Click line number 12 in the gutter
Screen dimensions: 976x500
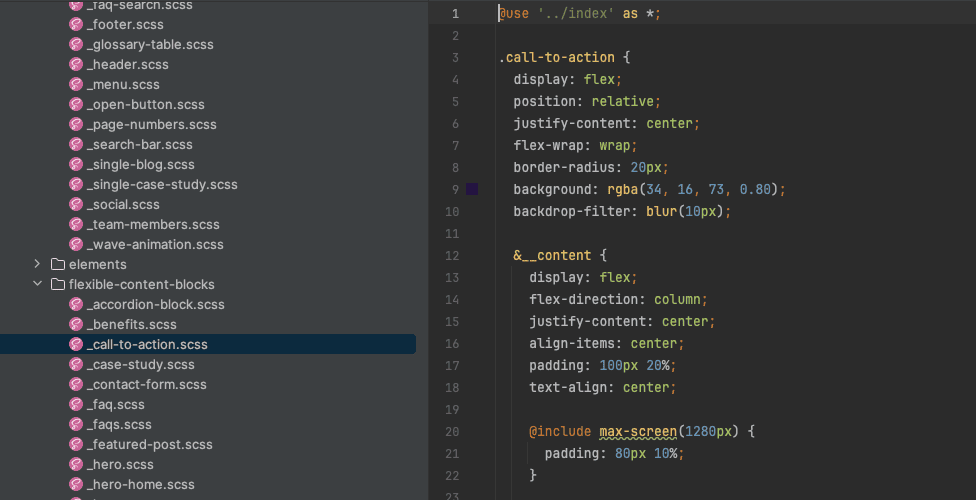453,255
